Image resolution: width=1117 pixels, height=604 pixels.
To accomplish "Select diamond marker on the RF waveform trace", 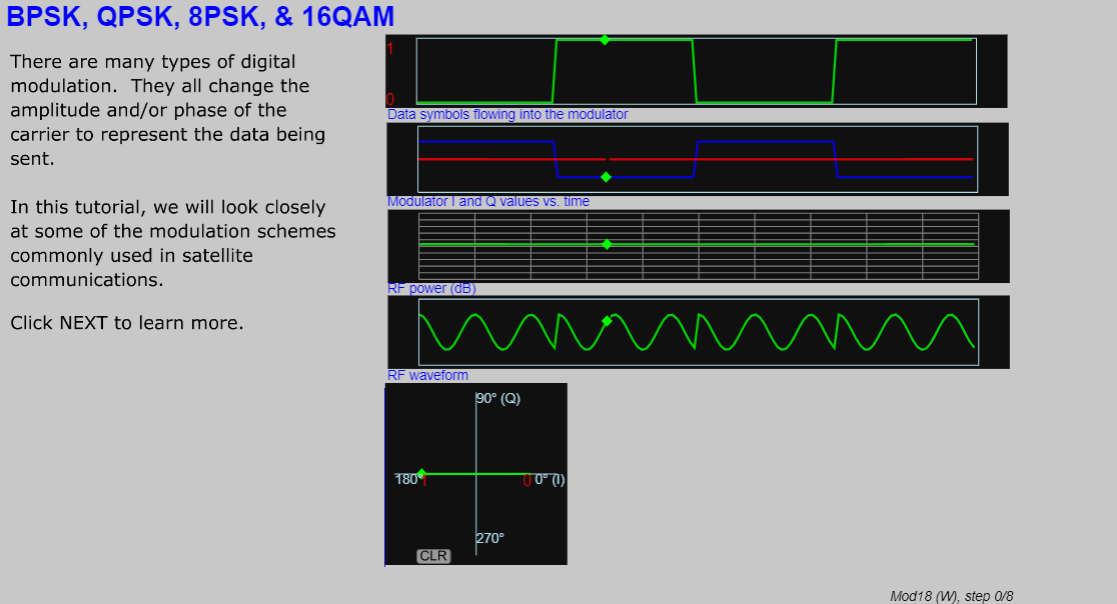I will click(x=606, y=321).
